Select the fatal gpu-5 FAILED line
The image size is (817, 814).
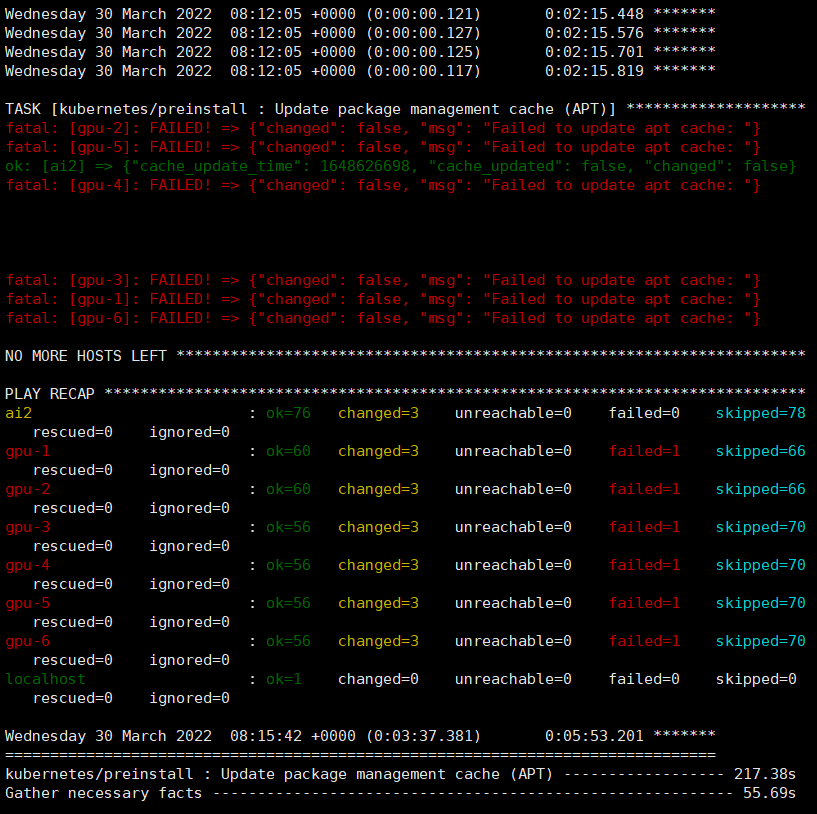coord(383,147)
